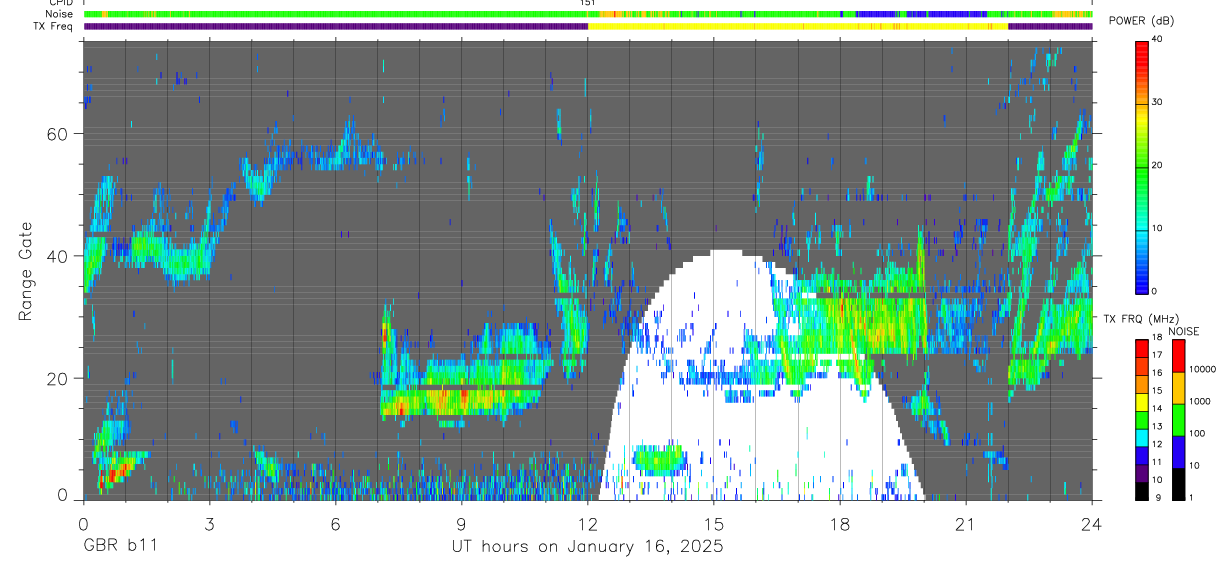Screen dimensions: 1228x567
Task: Click the 6 tick on the UT hours axis
Action: click(335, 525)
